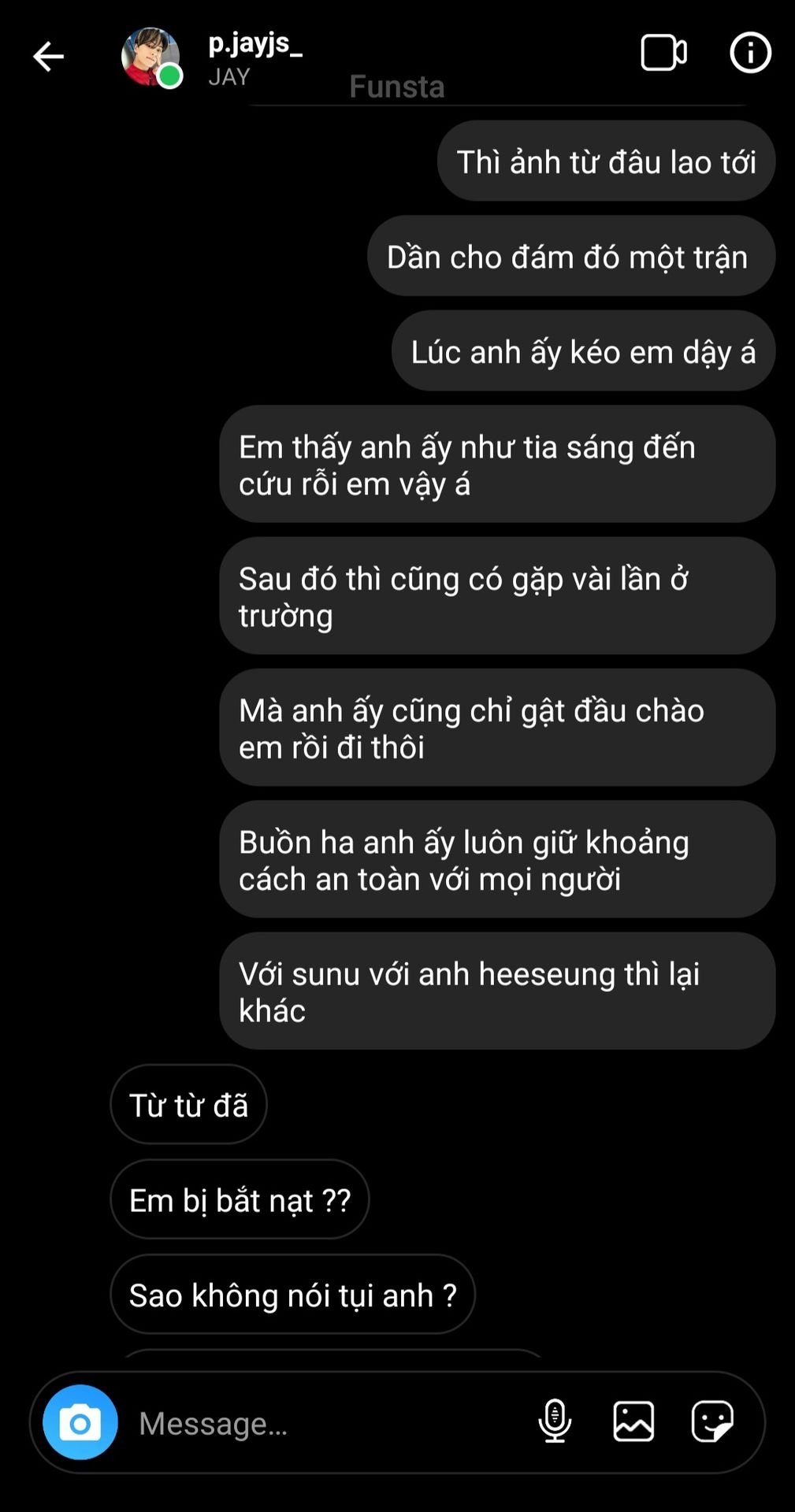Select received message 'Từ từ đã'
This screenshot has height=1512, width=795.
188,1105
